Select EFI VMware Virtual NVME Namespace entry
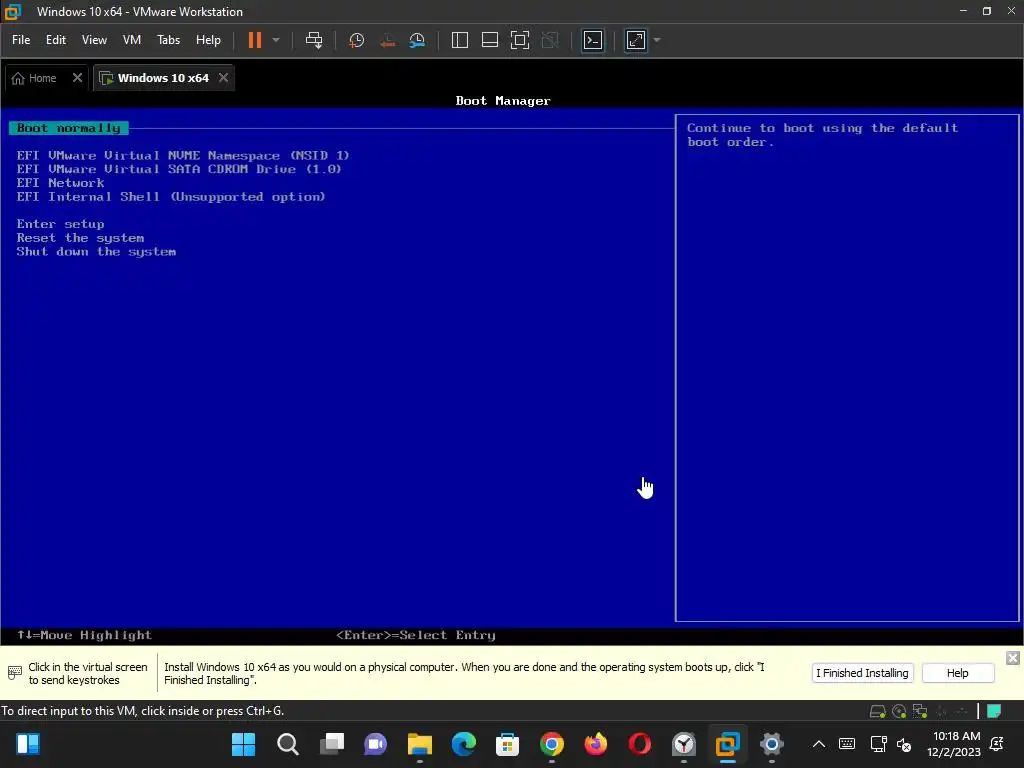Image resolution: width=1024 pixels, height=768 pixels. point(183,155)
